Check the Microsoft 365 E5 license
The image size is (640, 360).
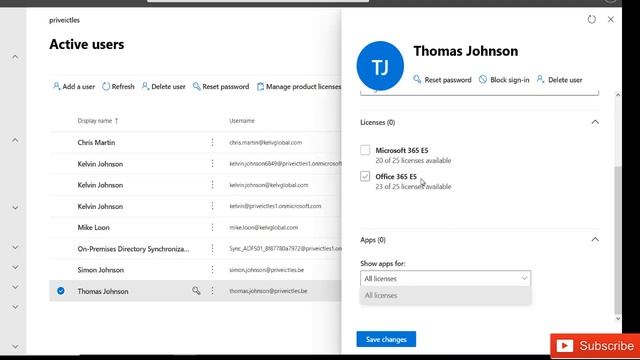365,150
